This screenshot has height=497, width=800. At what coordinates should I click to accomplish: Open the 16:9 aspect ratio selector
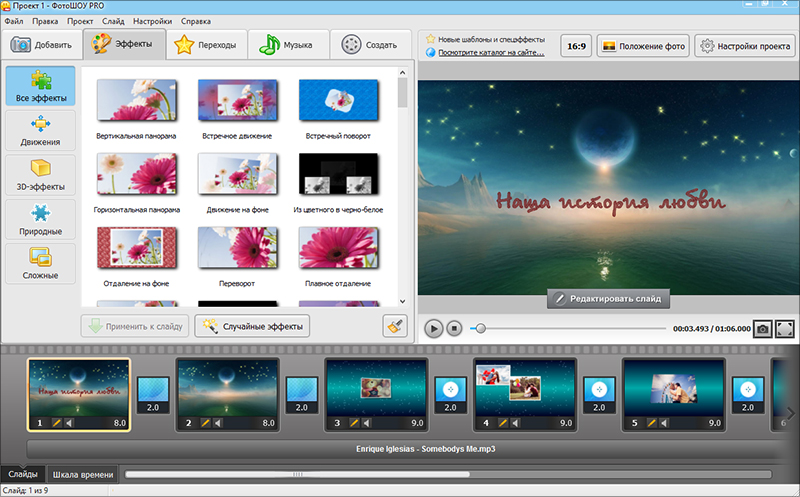click(575, 46)
